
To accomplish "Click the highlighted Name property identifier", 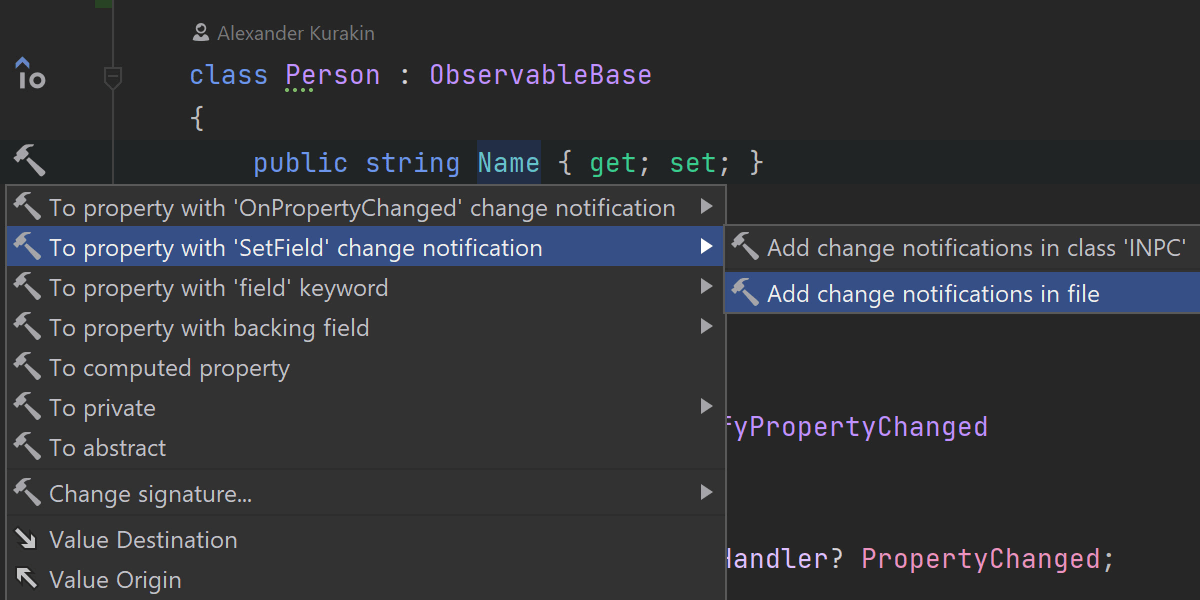I will click(508, 163).
